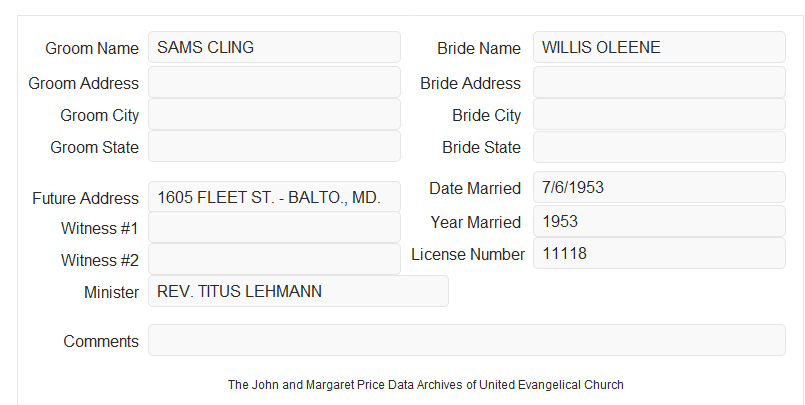Click the Minister field REV. TITUS LEHMANN
The image size is (805, 405).
click(x=298, y=291)
